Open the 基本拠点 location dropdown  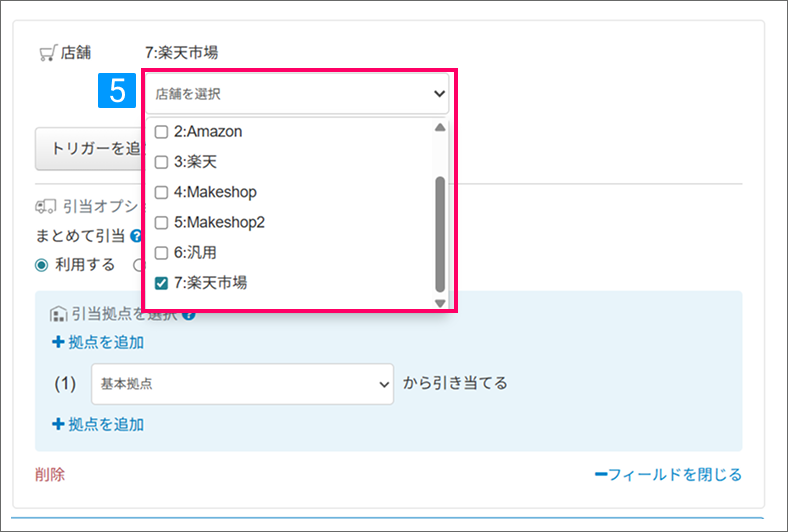(242, 384)
